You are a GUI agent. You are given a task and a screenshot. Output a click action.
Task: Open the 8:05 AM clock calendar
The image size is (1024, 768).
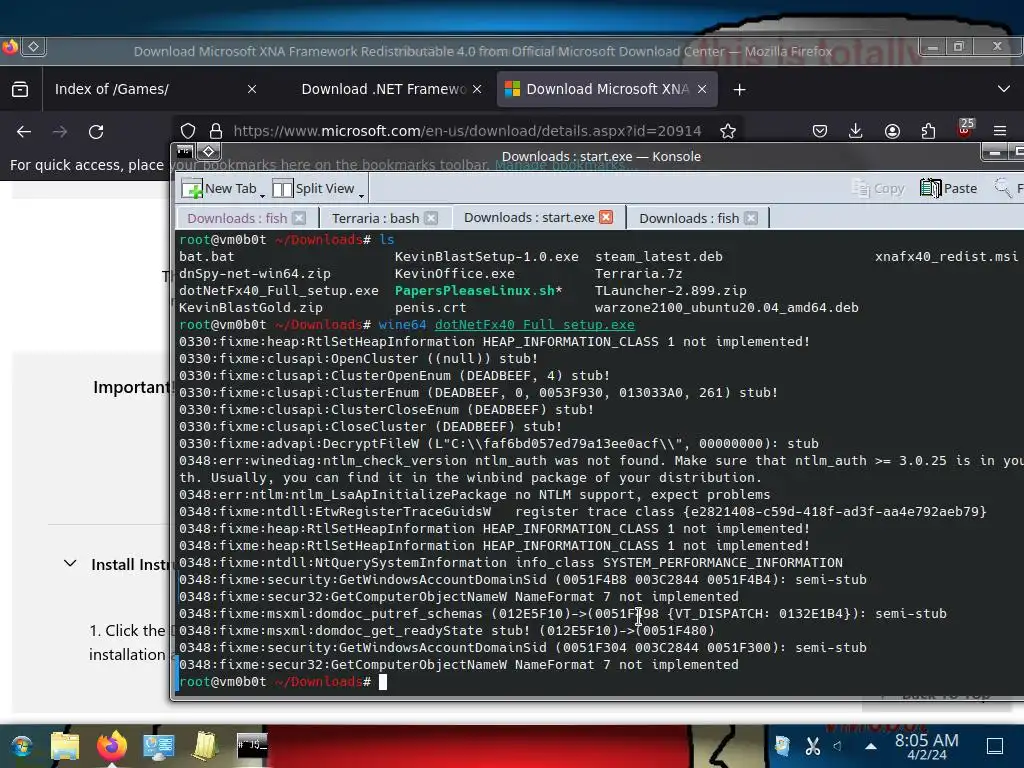point(926,746)
